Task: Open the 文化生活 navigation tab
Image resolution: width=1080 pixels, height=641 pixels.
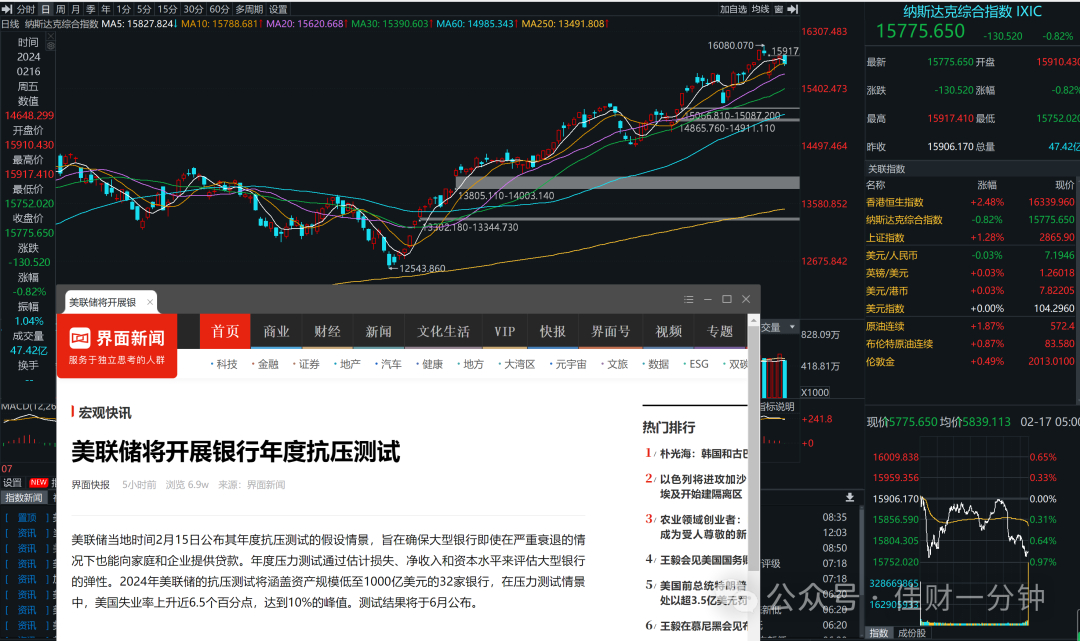Action: click(x=444, y=331)
